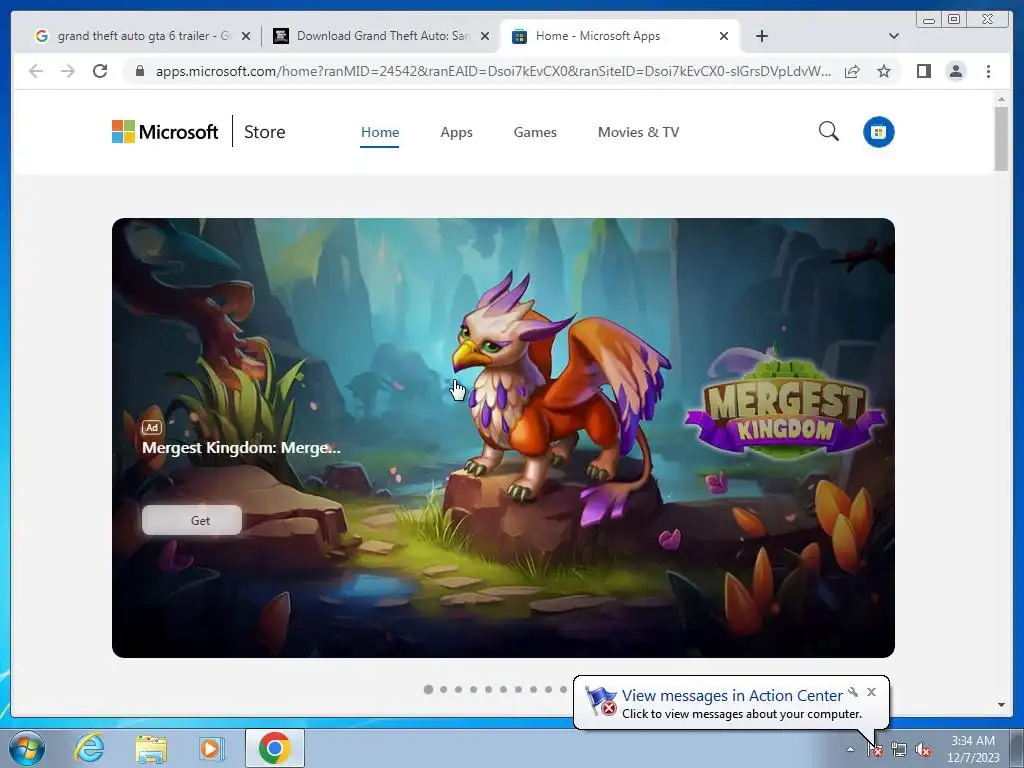The image size is (1024, 768).
Task: Click Chrome icon in taskbar
Action: pyautogui.click(x=275, y=748)
